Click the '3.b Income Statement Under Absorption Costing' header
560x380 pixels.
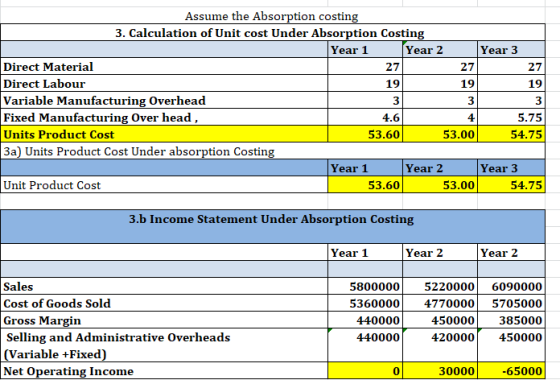click(271, 219)
